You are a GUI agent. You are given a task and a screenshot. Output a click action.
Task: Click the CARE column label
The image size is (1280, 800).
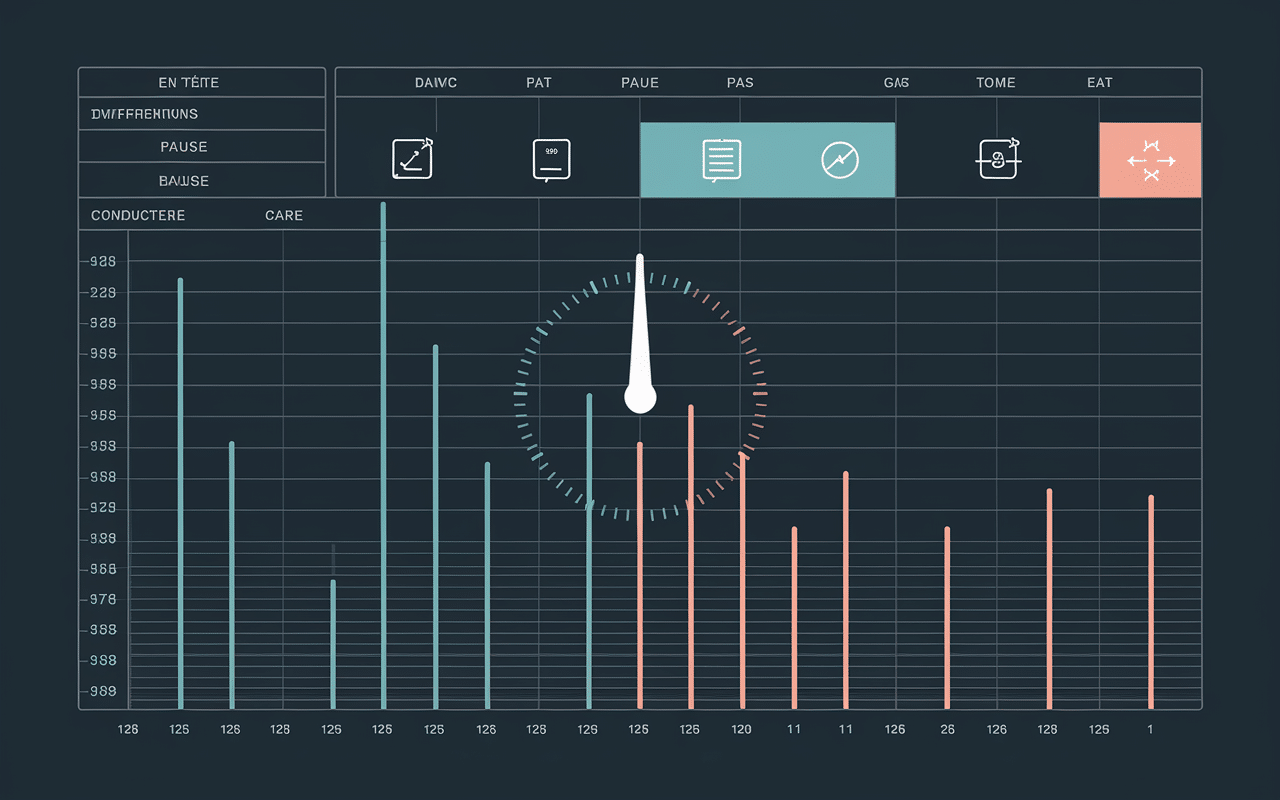[284, 216]
